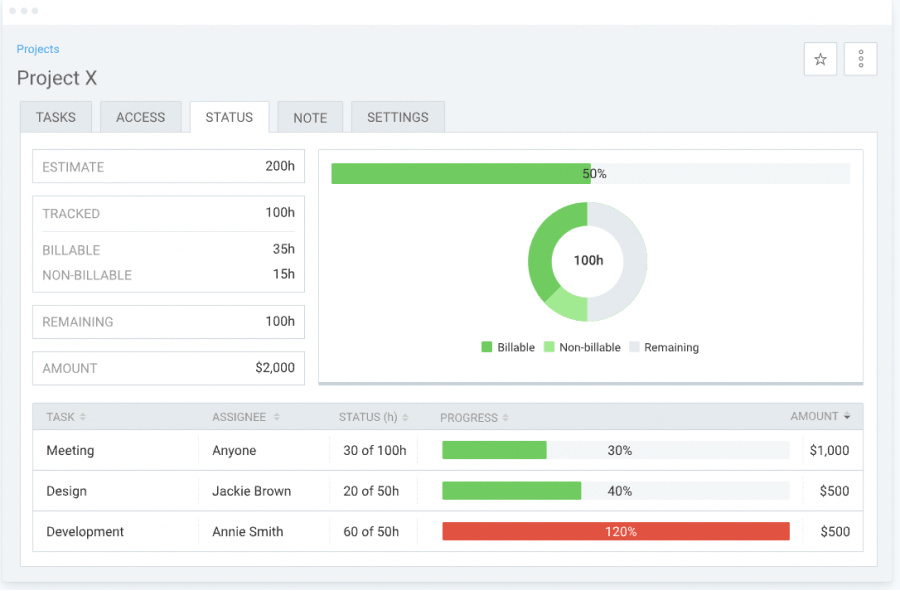
Task: Open the SETTINGS tab
Action: 398,117
